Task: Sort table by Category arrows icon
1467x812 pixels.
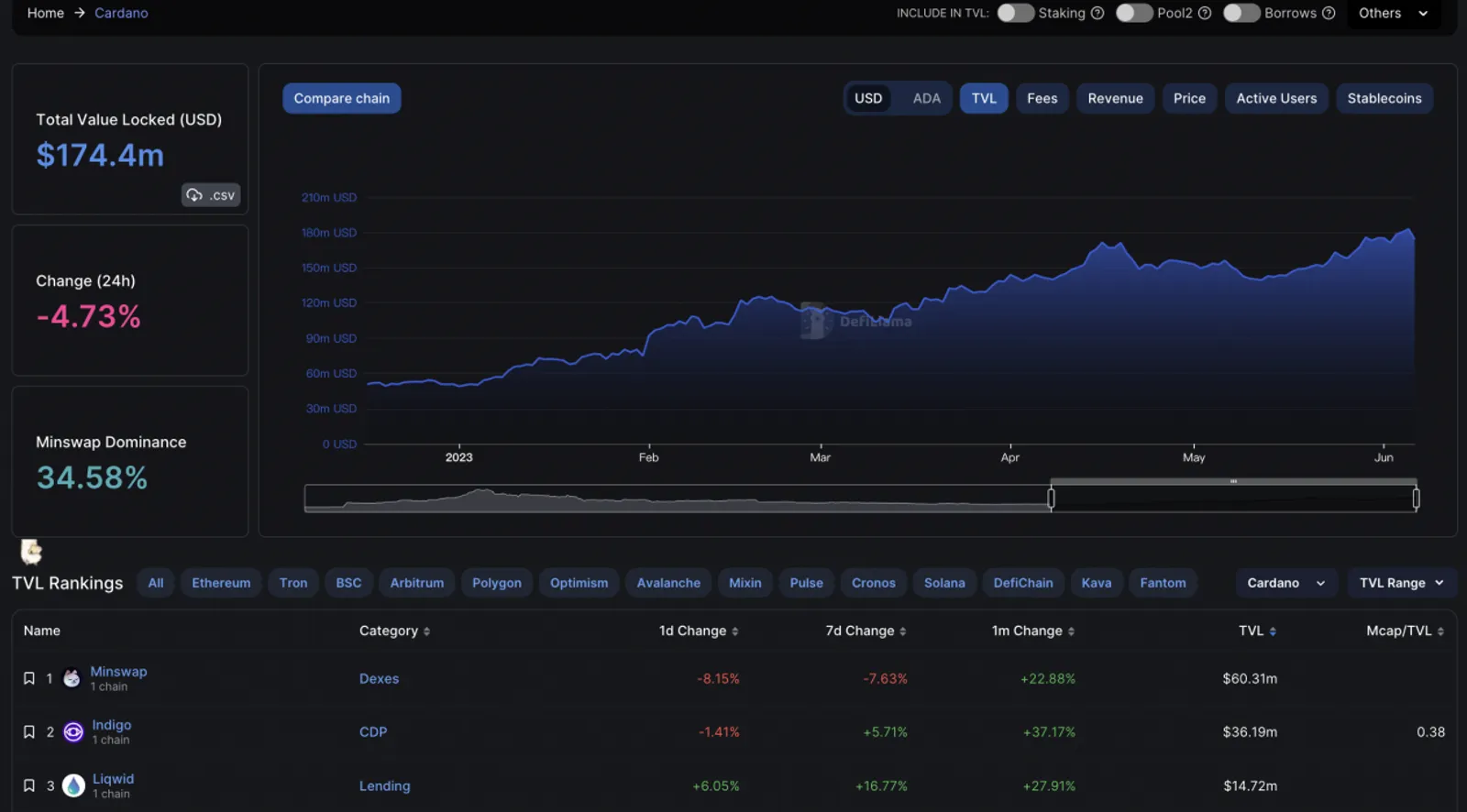Action: pyautogui.click(x=426, y=631)
